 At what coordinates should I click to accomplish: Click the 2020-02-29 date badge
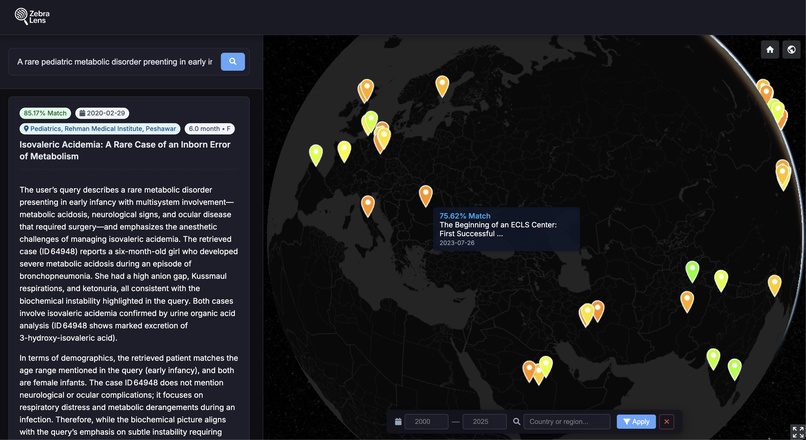click(102, 113)
